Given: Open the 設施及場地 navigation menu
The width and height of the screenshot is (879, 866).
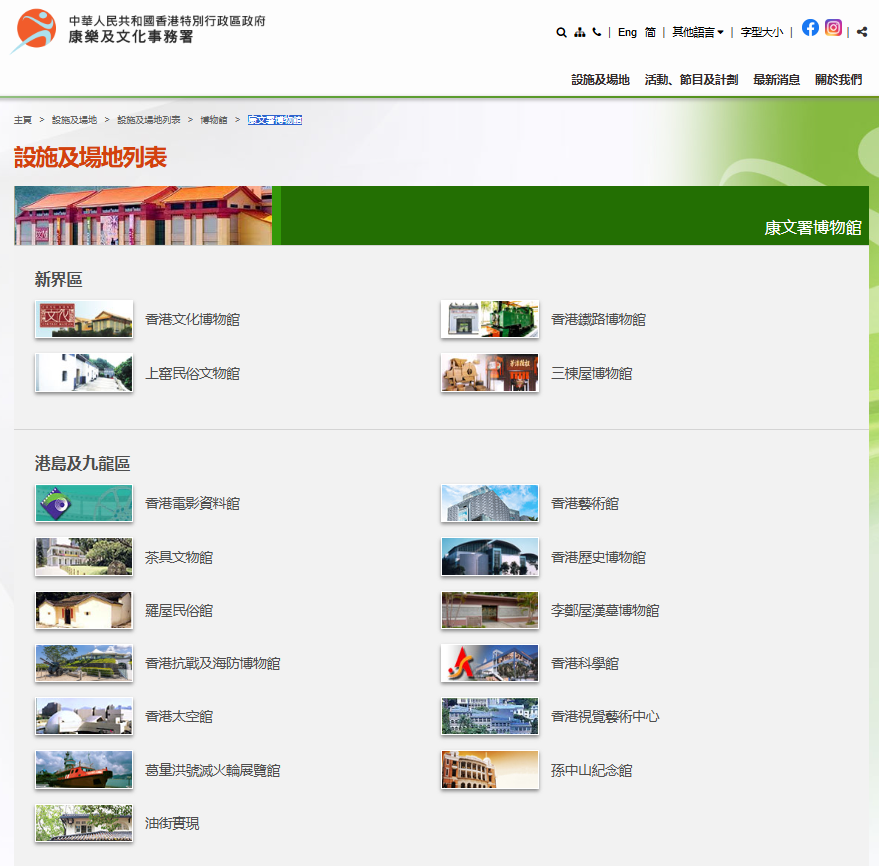Looking at the screenshot, I should pos(601,79).
